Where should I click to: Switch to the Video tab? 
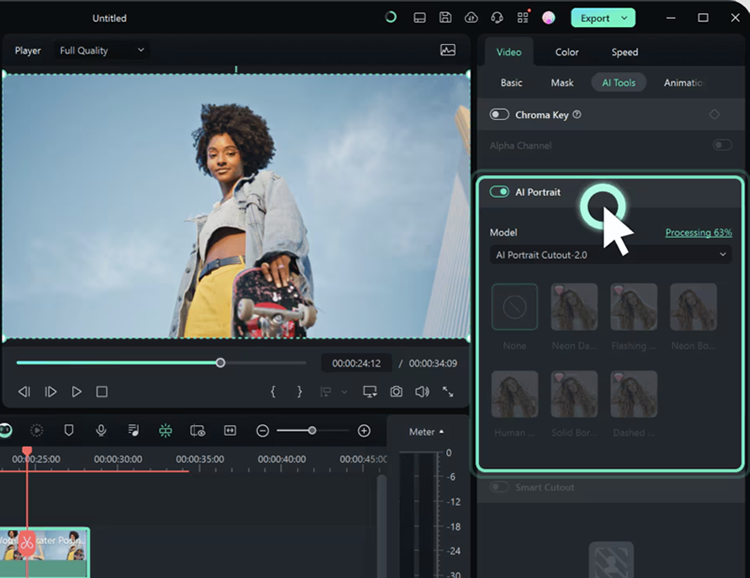pyautogui.click(x=509, y=52)
